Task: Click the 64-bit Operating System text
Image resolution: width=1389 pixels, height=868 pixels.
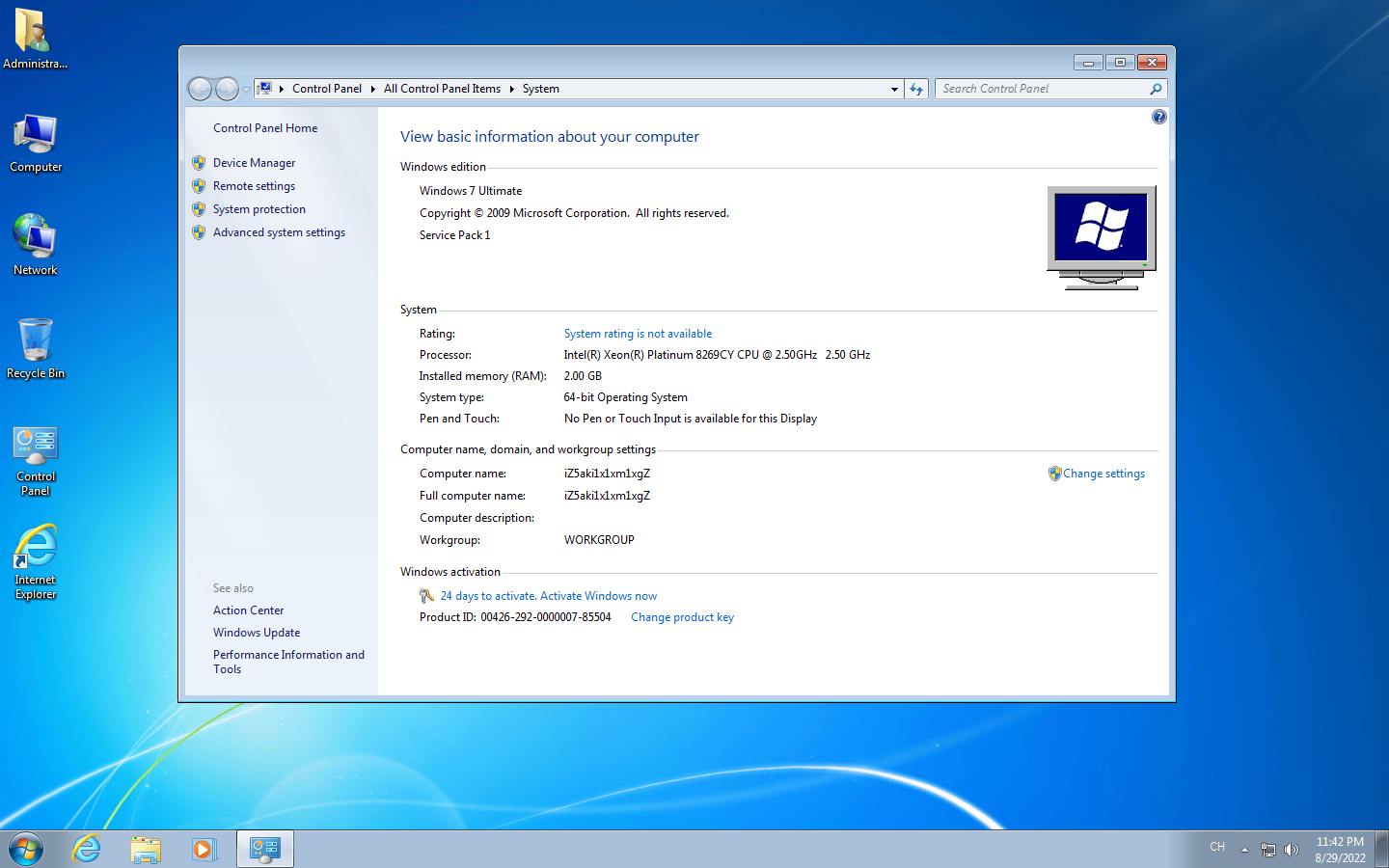Action: [x=625, y=397]
